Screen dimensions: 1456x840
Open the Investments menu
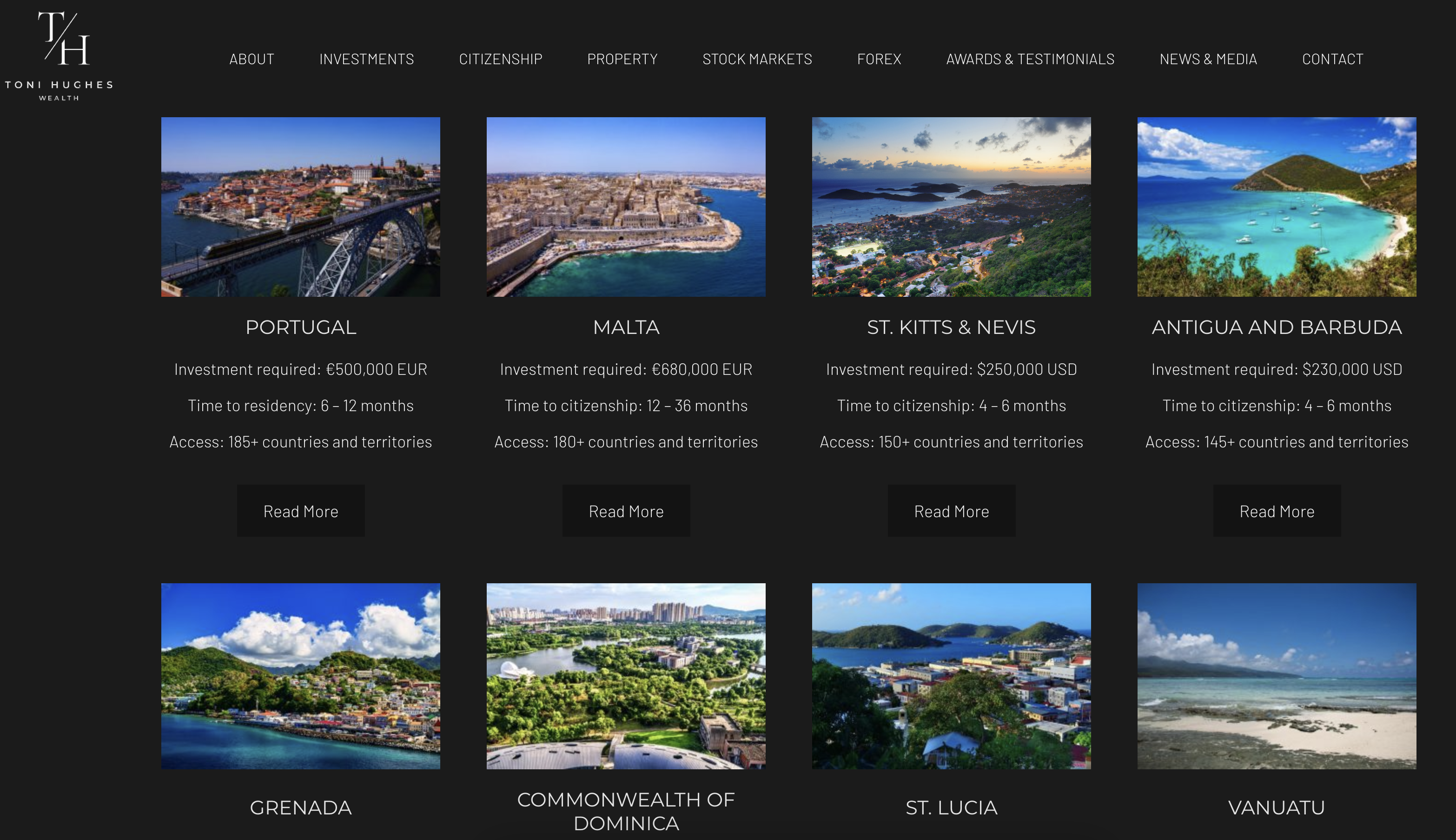(366, 59)
